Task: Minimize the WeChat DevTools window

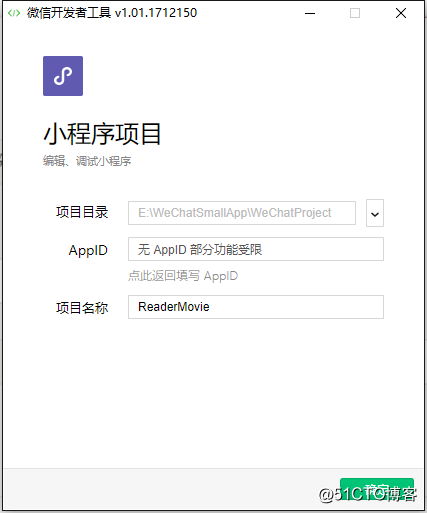Action: [310, 13]
